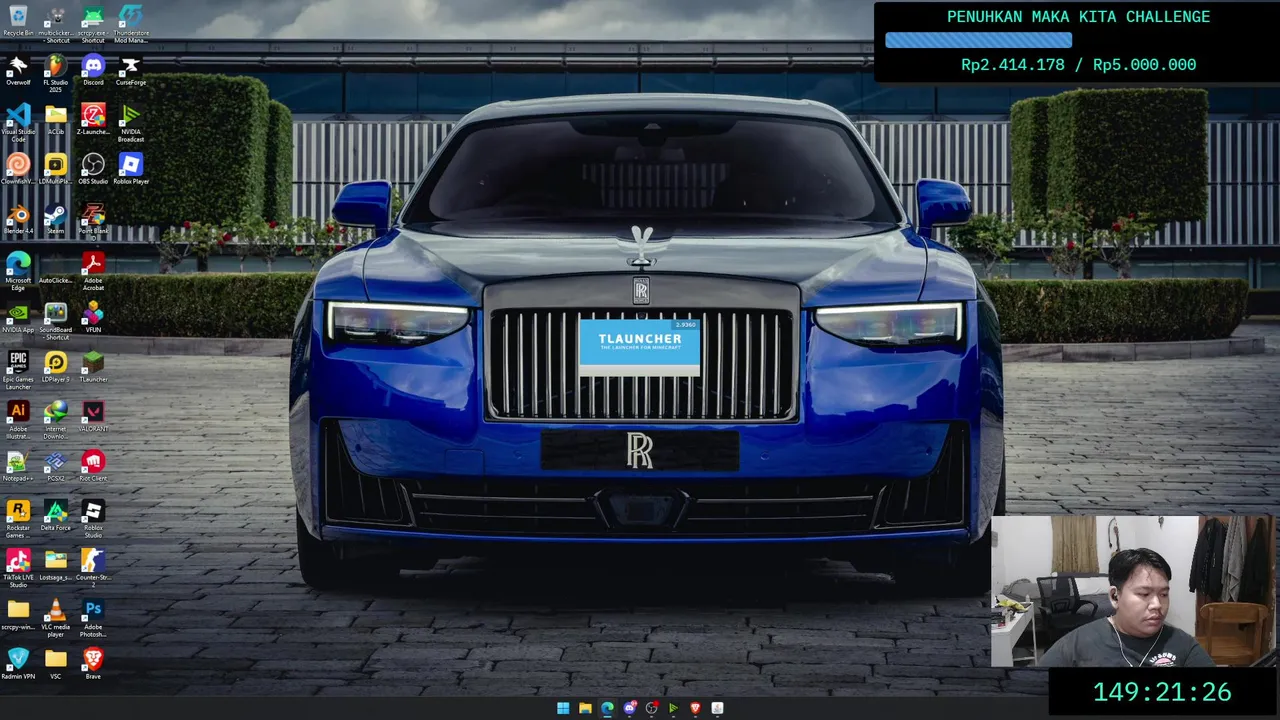Select the Adobe Photoshop desktop icon
Screen dimensions: 1280x720
93,618
